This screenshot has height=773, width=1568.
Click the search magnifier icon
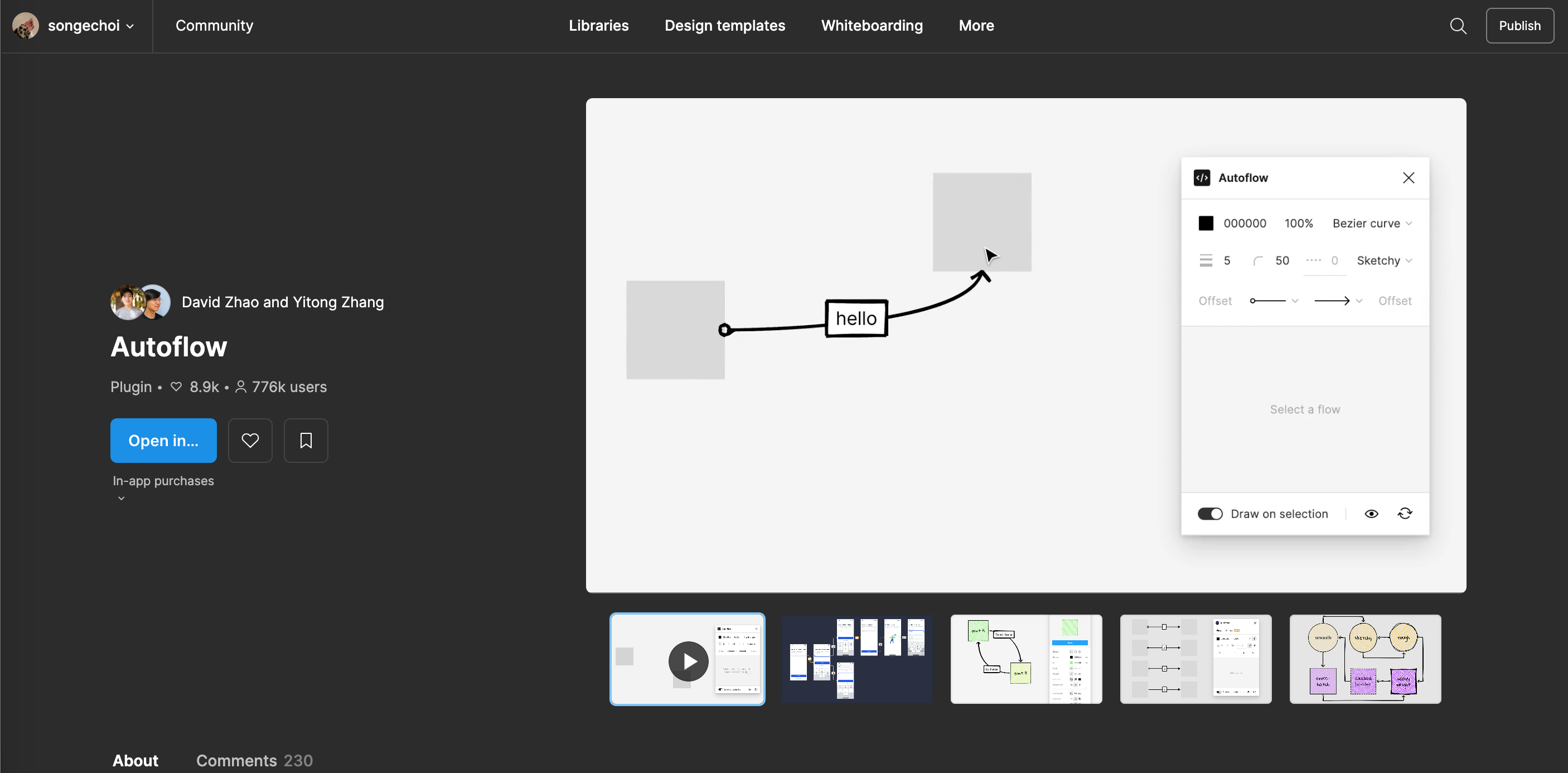point(1458,26)
